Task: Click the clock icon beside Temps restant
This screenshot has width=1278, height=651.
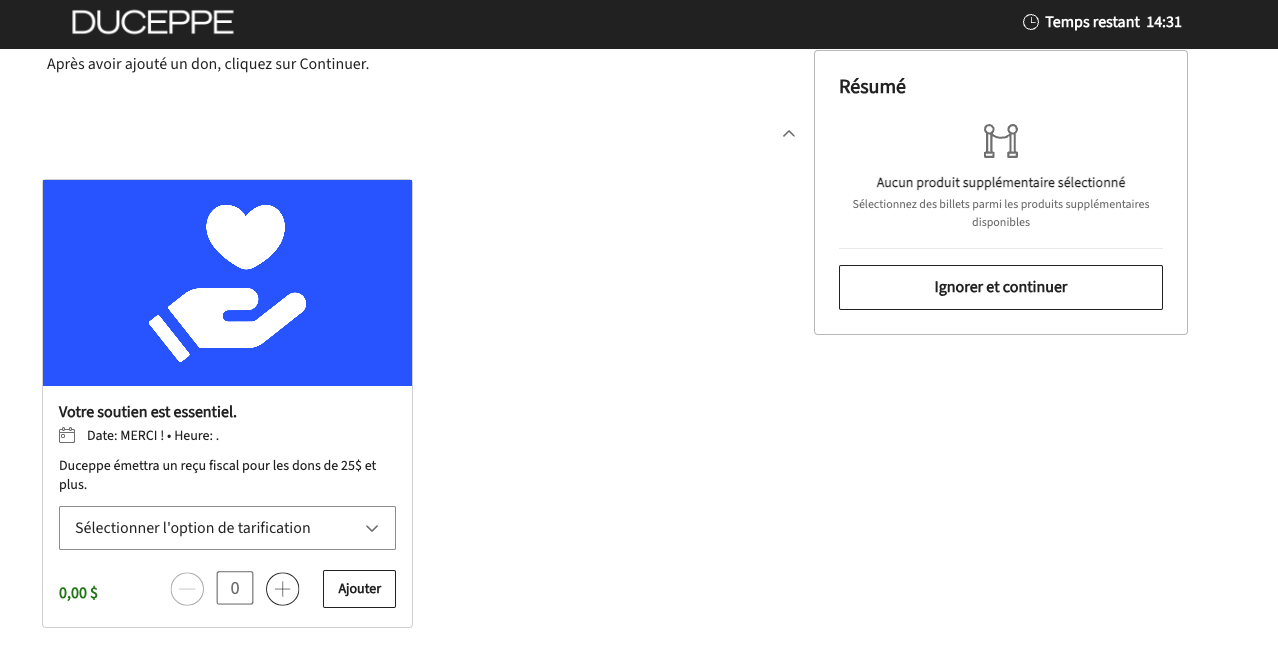Action: tap(1031, 22)
